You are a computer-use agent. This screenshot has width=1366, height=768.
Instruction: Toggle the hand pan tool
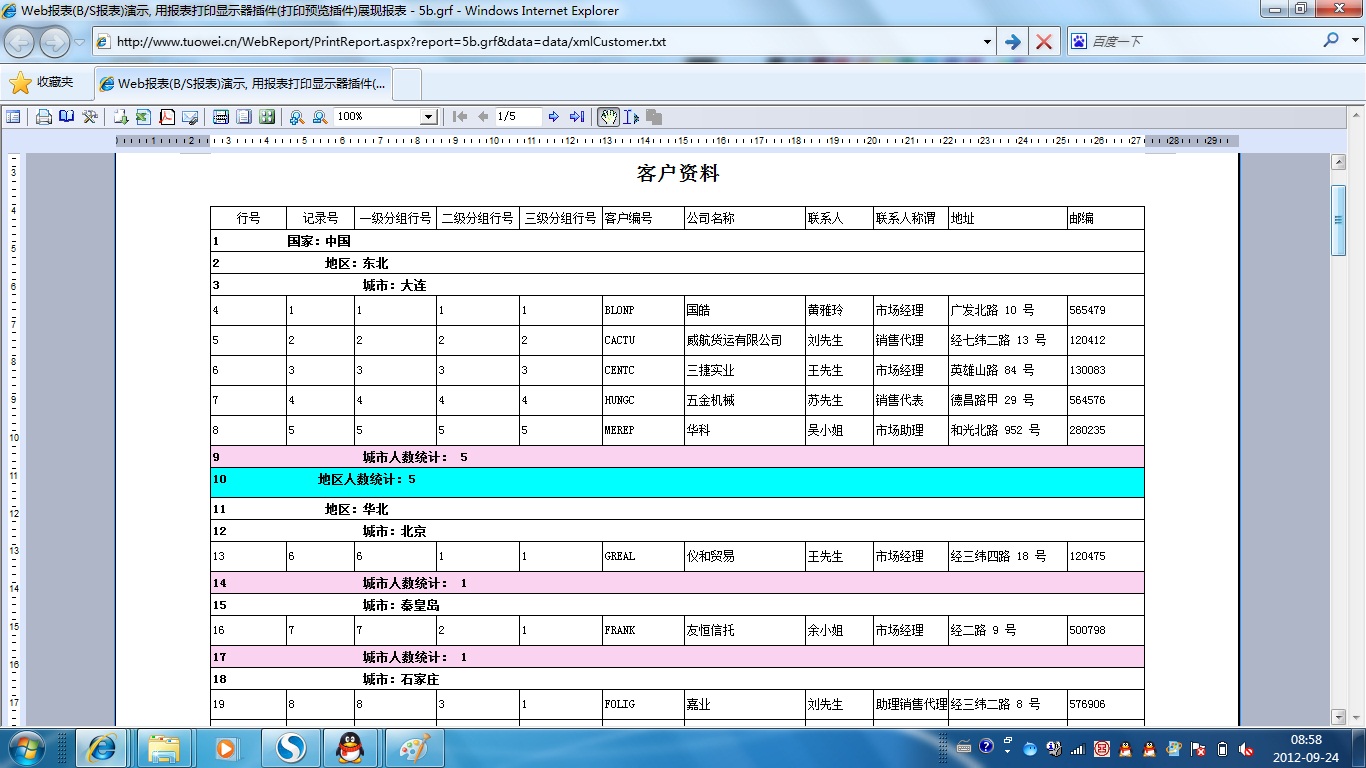pos(608,117)
